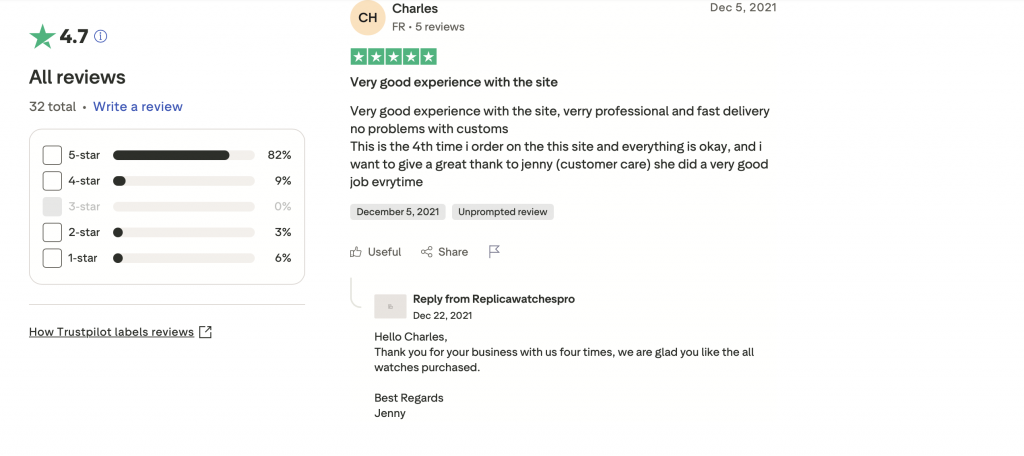Check the 5-star filter checkbox

click(x=52, y=155)
